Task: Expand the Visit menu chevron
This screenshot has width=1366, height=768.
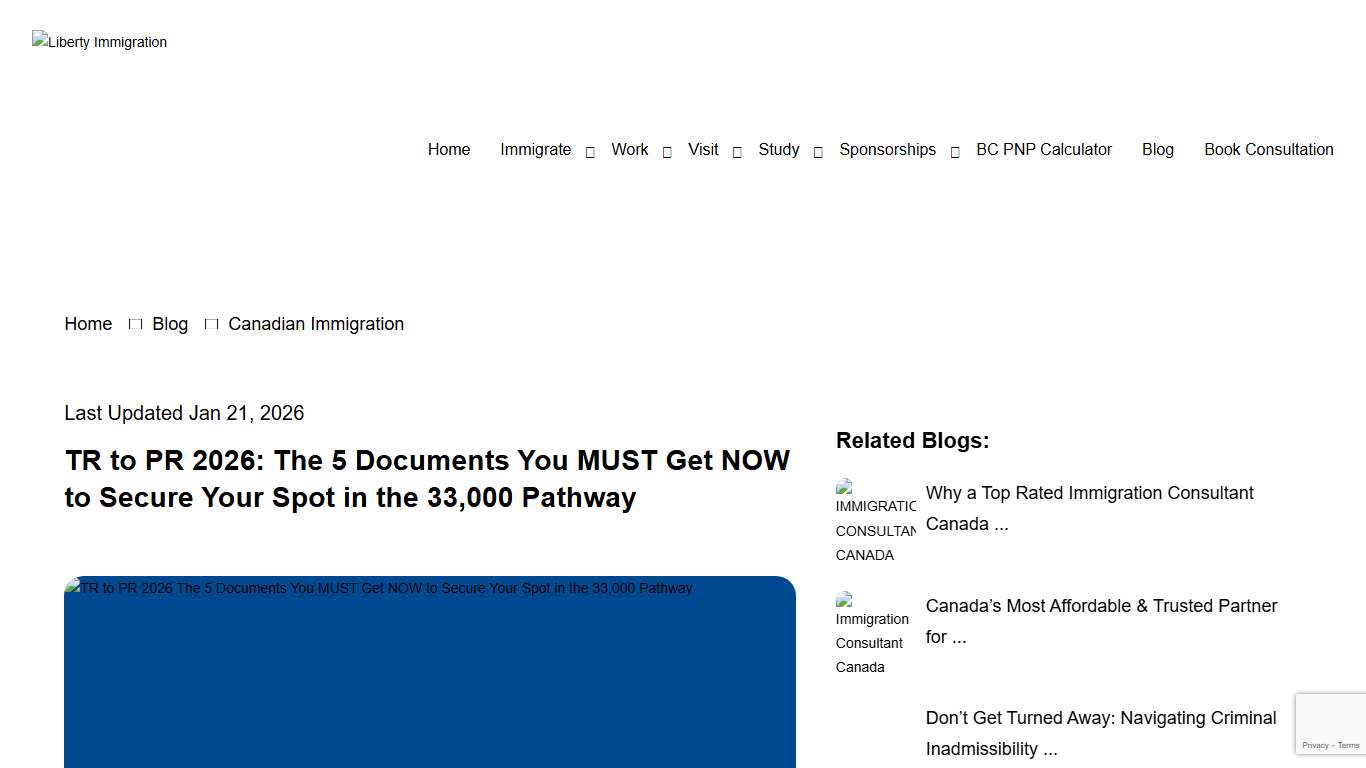Action: pyautogui.click(x=736, y=150)
